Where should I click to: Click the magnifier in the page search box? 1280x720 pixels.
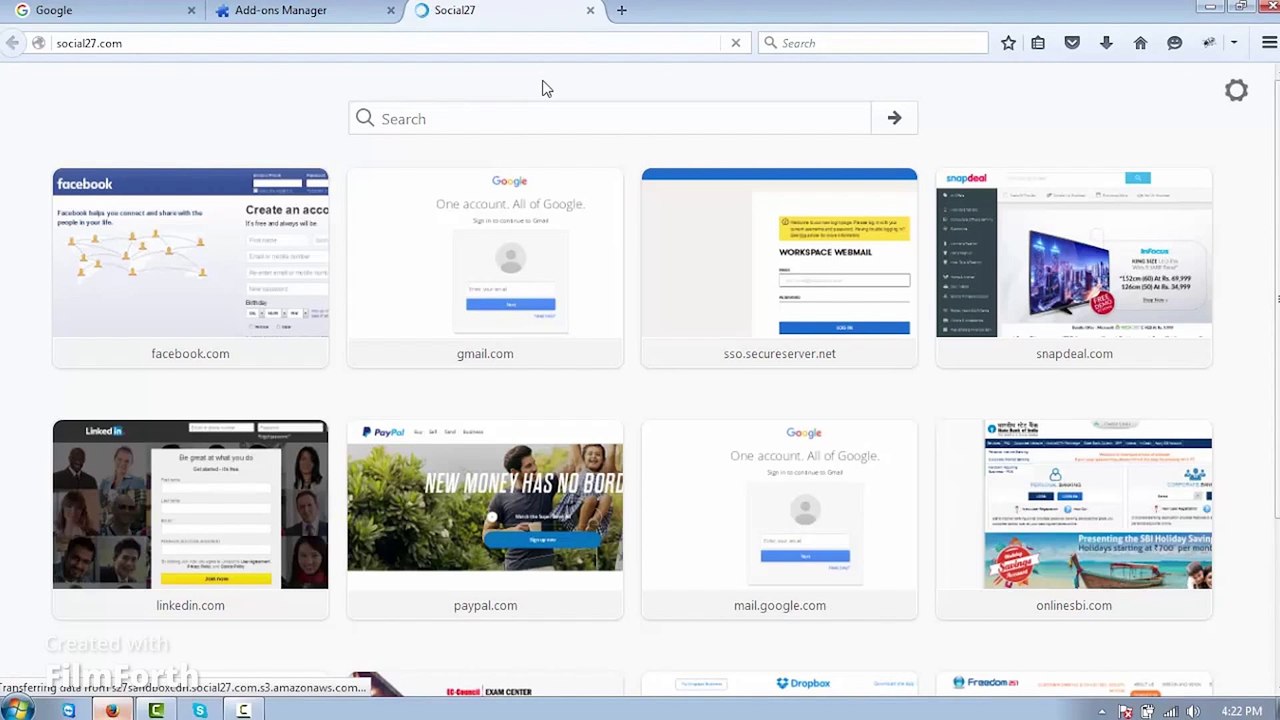(365, 119)
